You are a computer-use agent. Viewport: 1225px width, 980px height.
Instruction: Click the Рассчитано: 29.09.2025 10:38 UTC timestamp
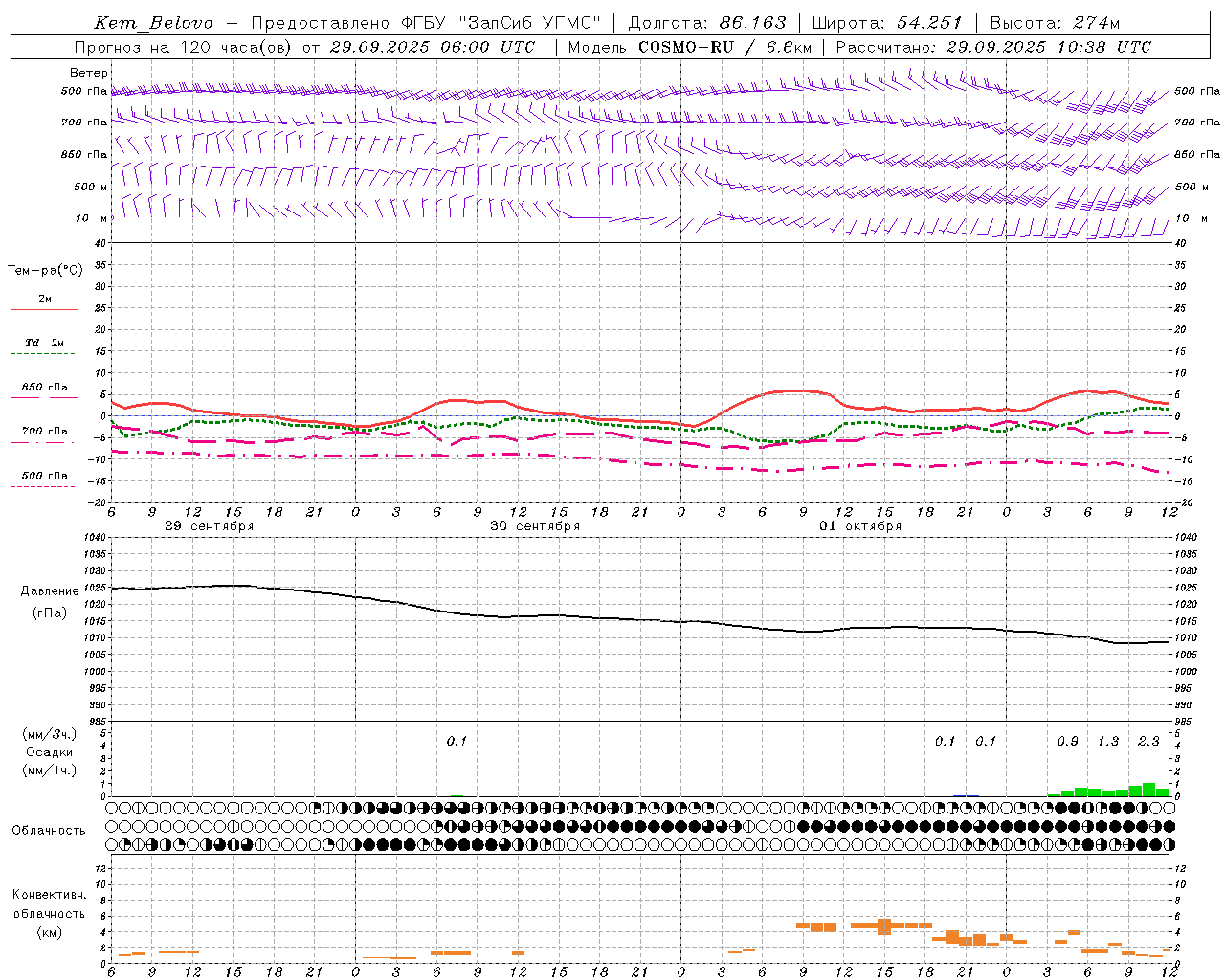(993, 47)
